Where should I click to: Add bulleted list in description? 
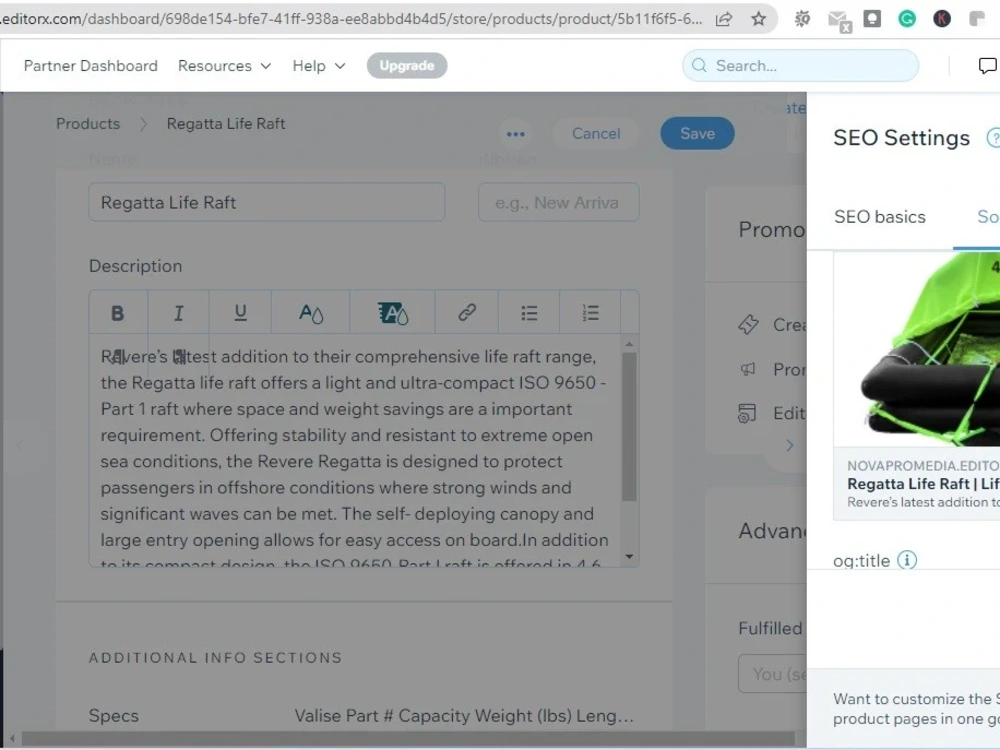529,312
